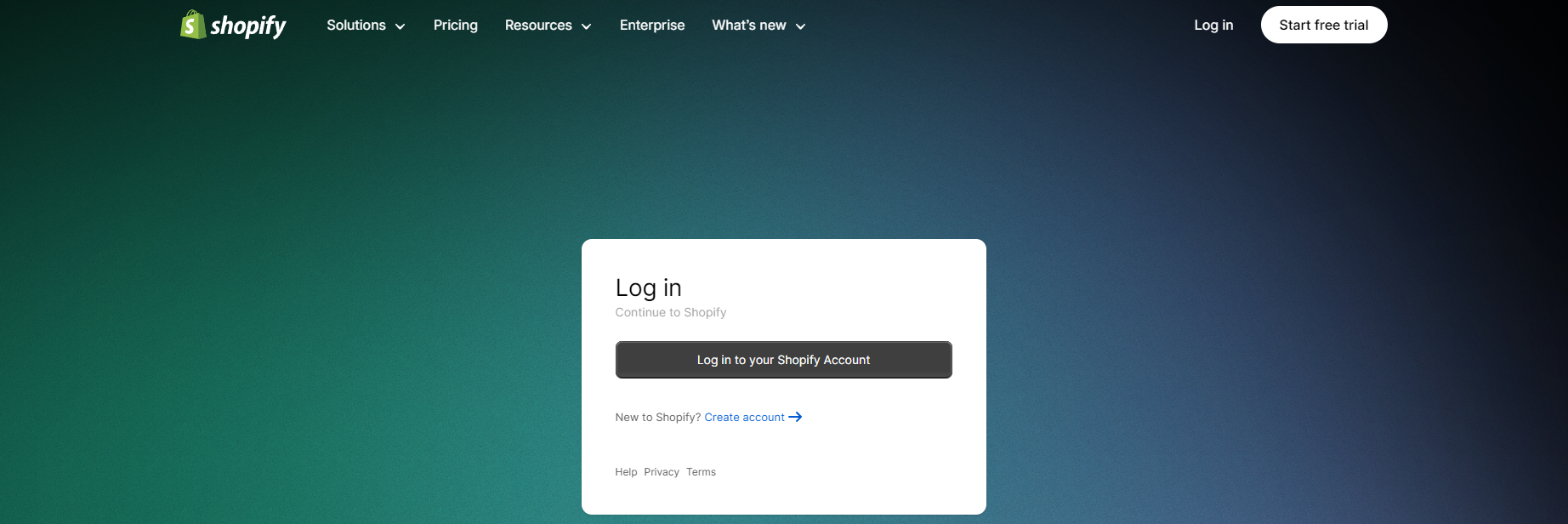Expand the chevron next to Solutions

tap(400, 26)
